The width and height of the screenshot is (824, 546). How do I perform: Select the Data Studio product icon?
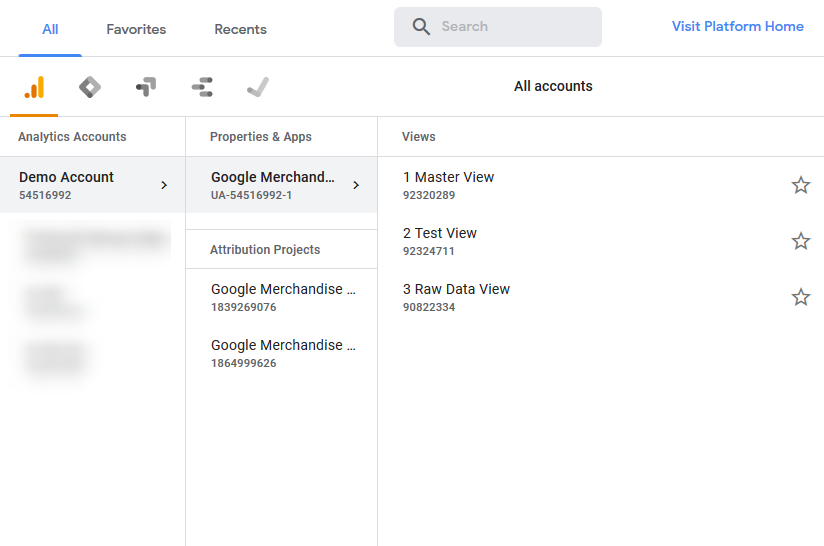tap(202, 87)
